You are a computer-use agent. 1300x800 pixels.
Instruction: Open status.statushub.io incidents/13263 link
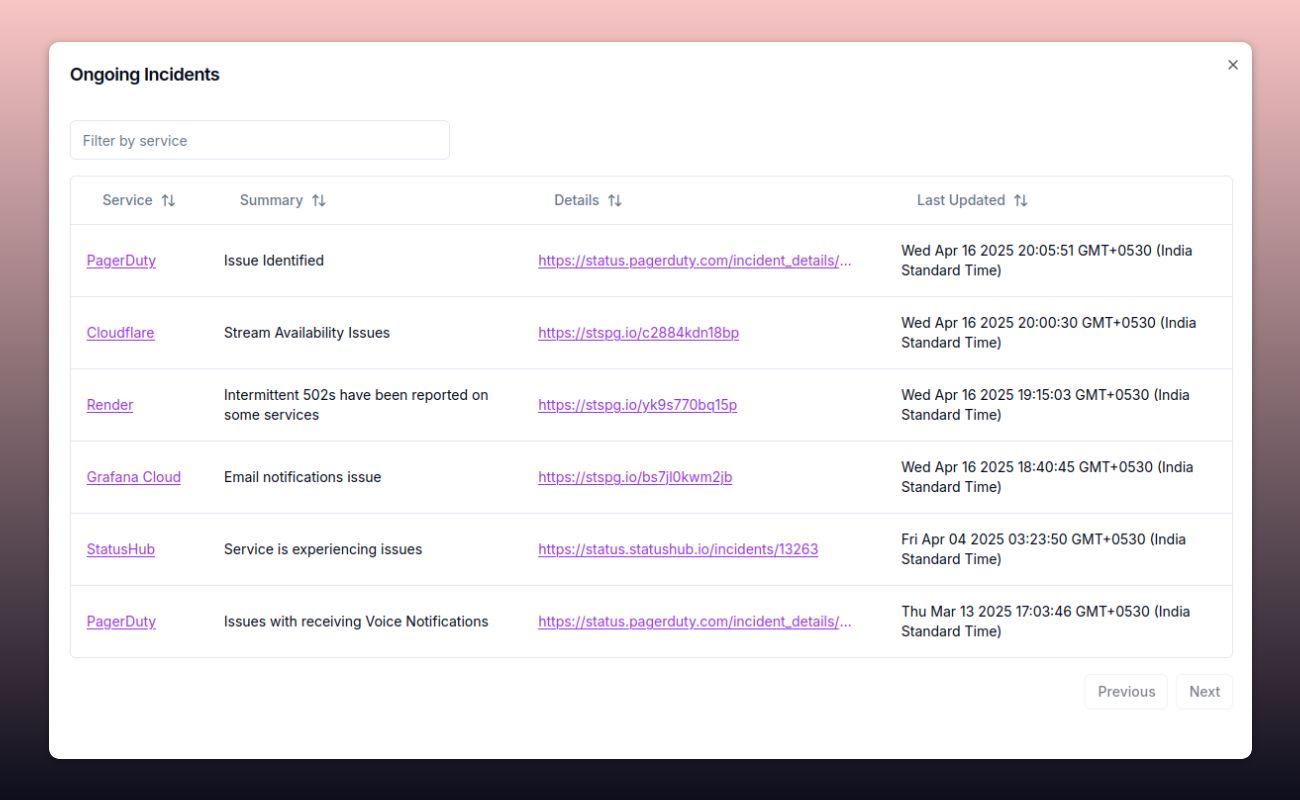pos(678,549)
